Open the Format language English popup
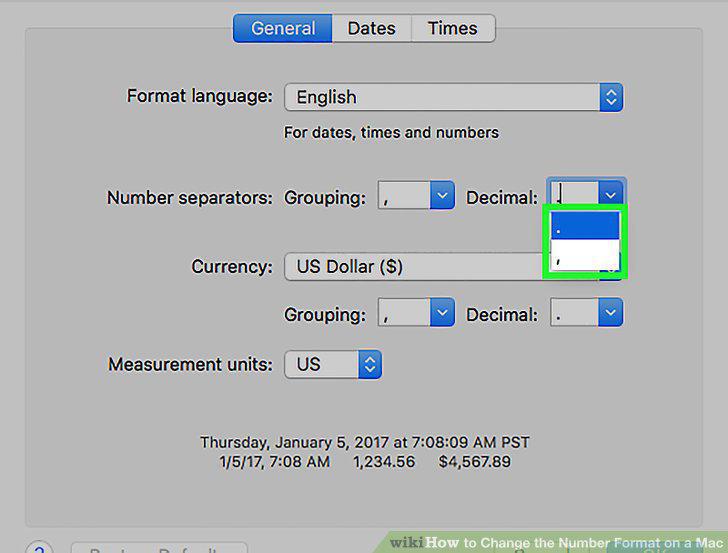The height and width of the screenshot is (553, 728). (454, 97)
